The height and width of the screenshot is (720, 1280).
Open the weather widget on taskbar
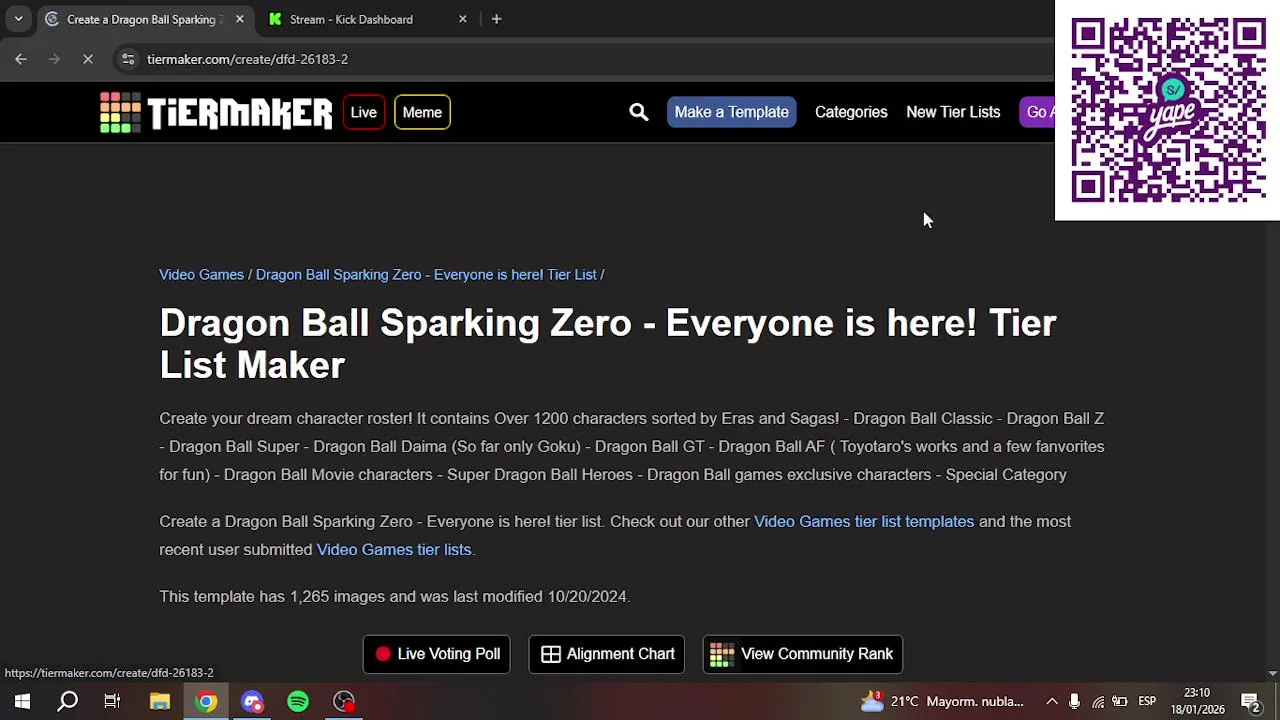tap(942, 701)
